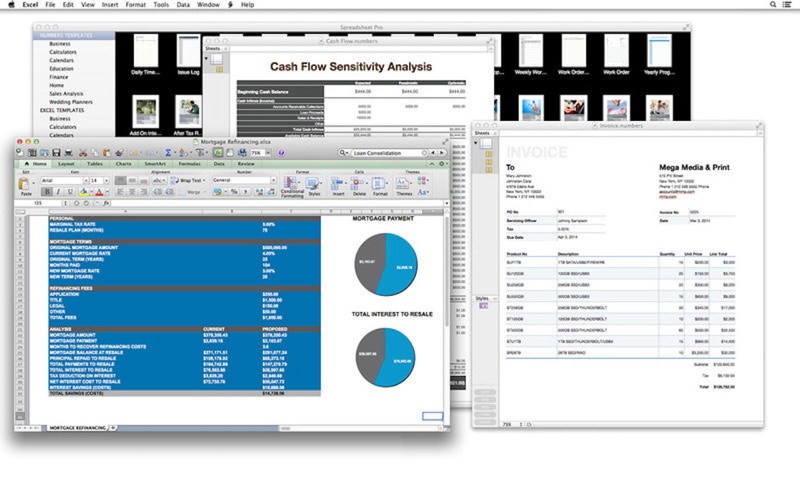Click the TOTAL SAVINGS (COSTS) row label
This screenshot has height=500, width=800.
click(x=77, y=393)
